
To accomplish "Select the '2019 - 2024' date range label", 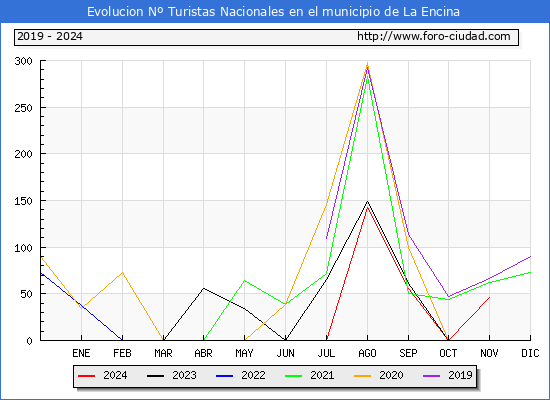I will click(x=50, y=36).
